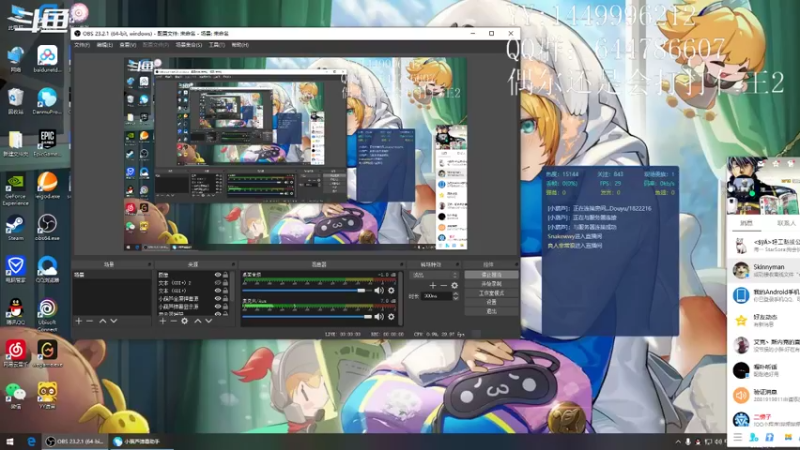
Task: Open desktop audio settings gear in mixer
Action: [391, 290]
